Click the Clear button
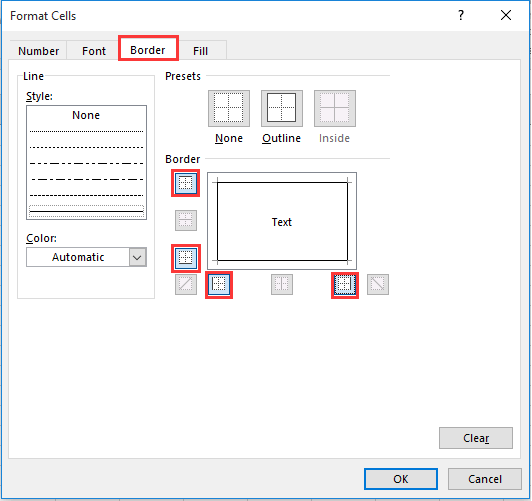The image size is (532, 501). (476, 438)
